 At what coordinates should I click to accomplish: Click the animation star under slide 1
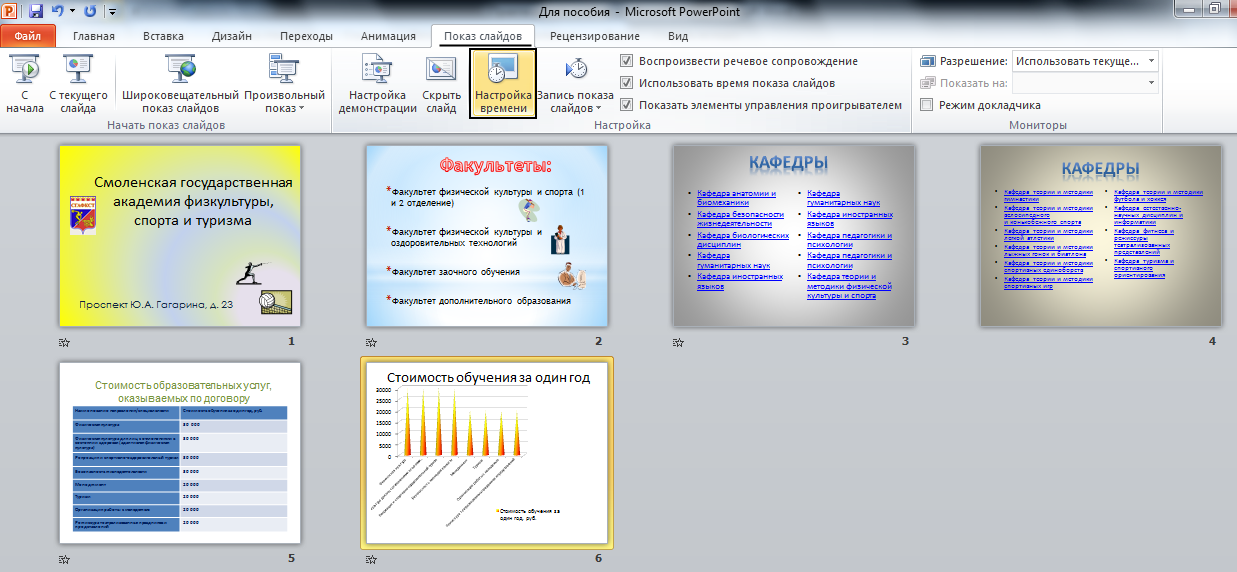[x=65, y=342]
